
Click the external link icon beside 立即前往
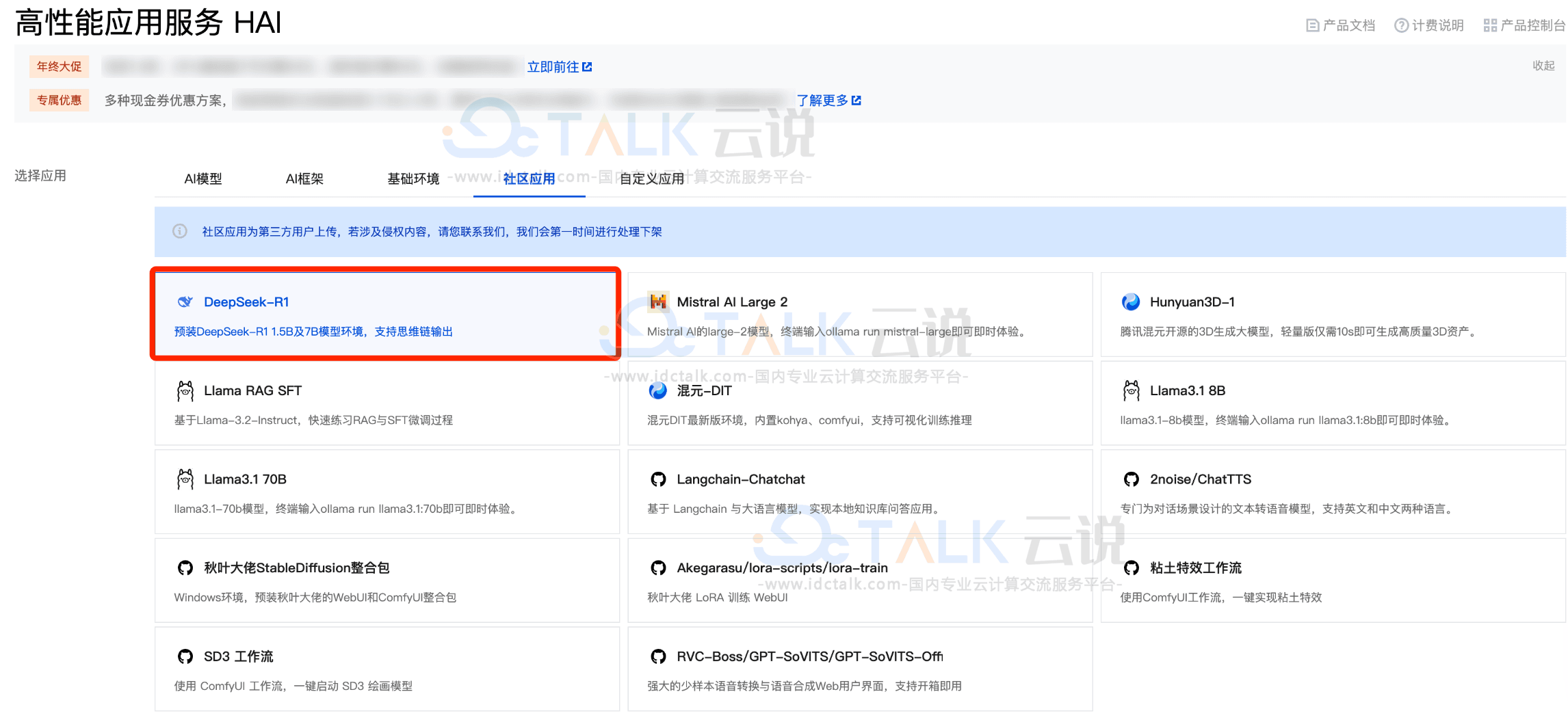point(587,67)
